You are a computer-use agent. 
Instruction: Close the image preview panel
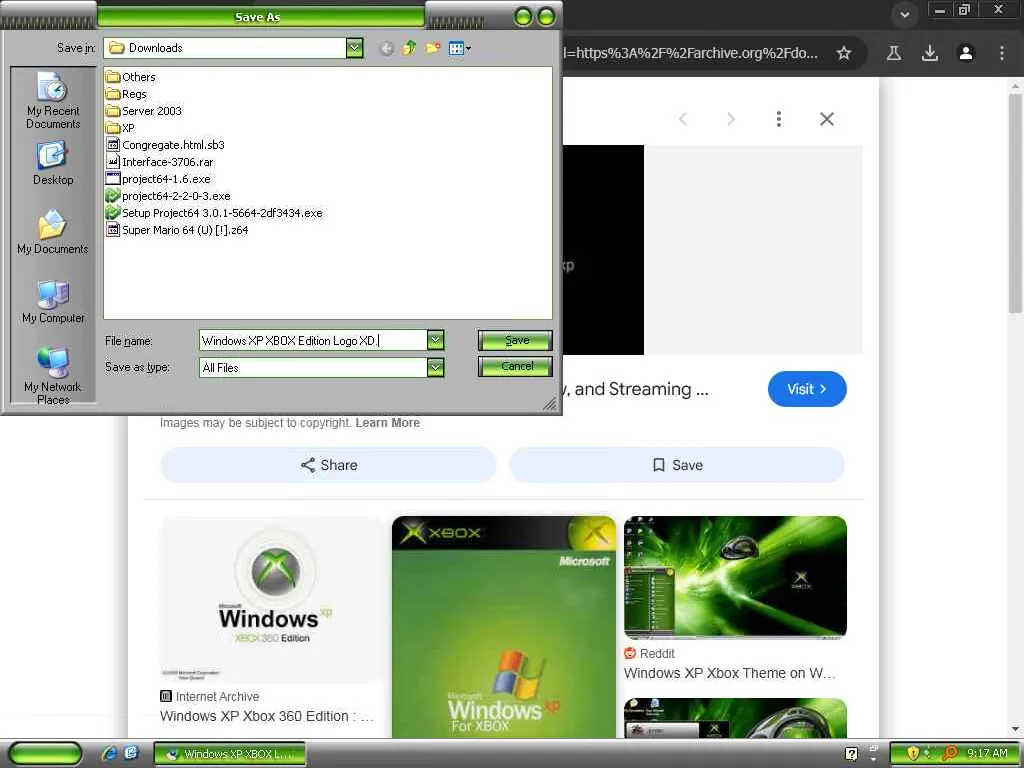[x=827, y=119]
